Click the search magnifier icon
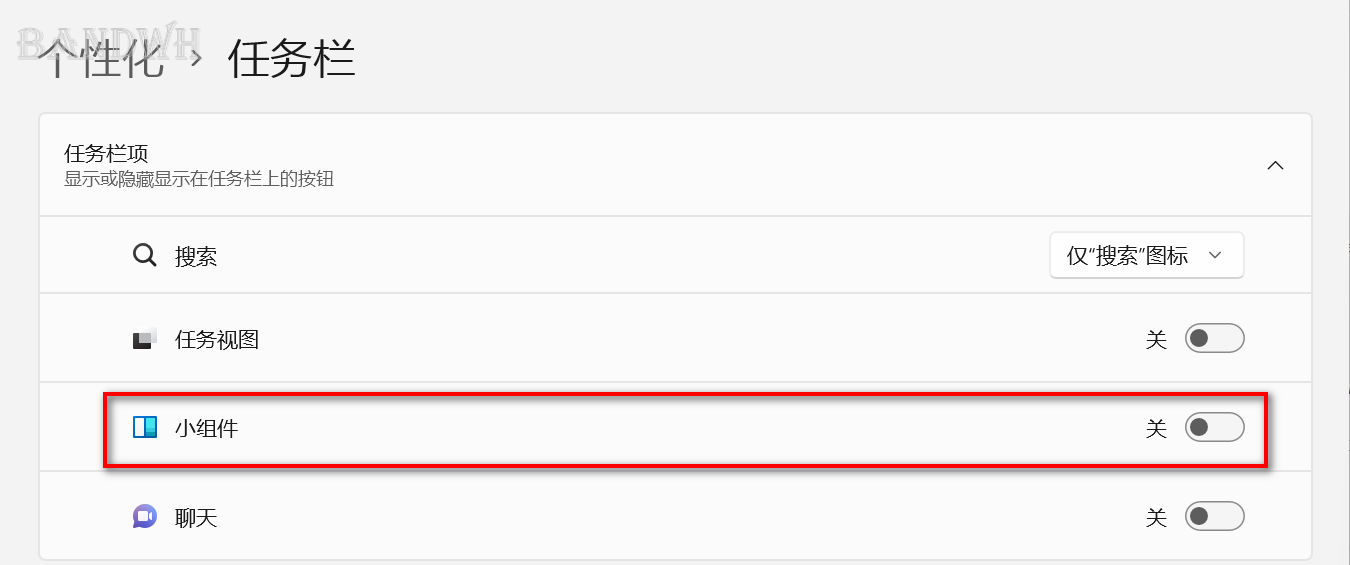Image resolution: width=1350 pixels, height=565 pixels. [x=145, y=256]
